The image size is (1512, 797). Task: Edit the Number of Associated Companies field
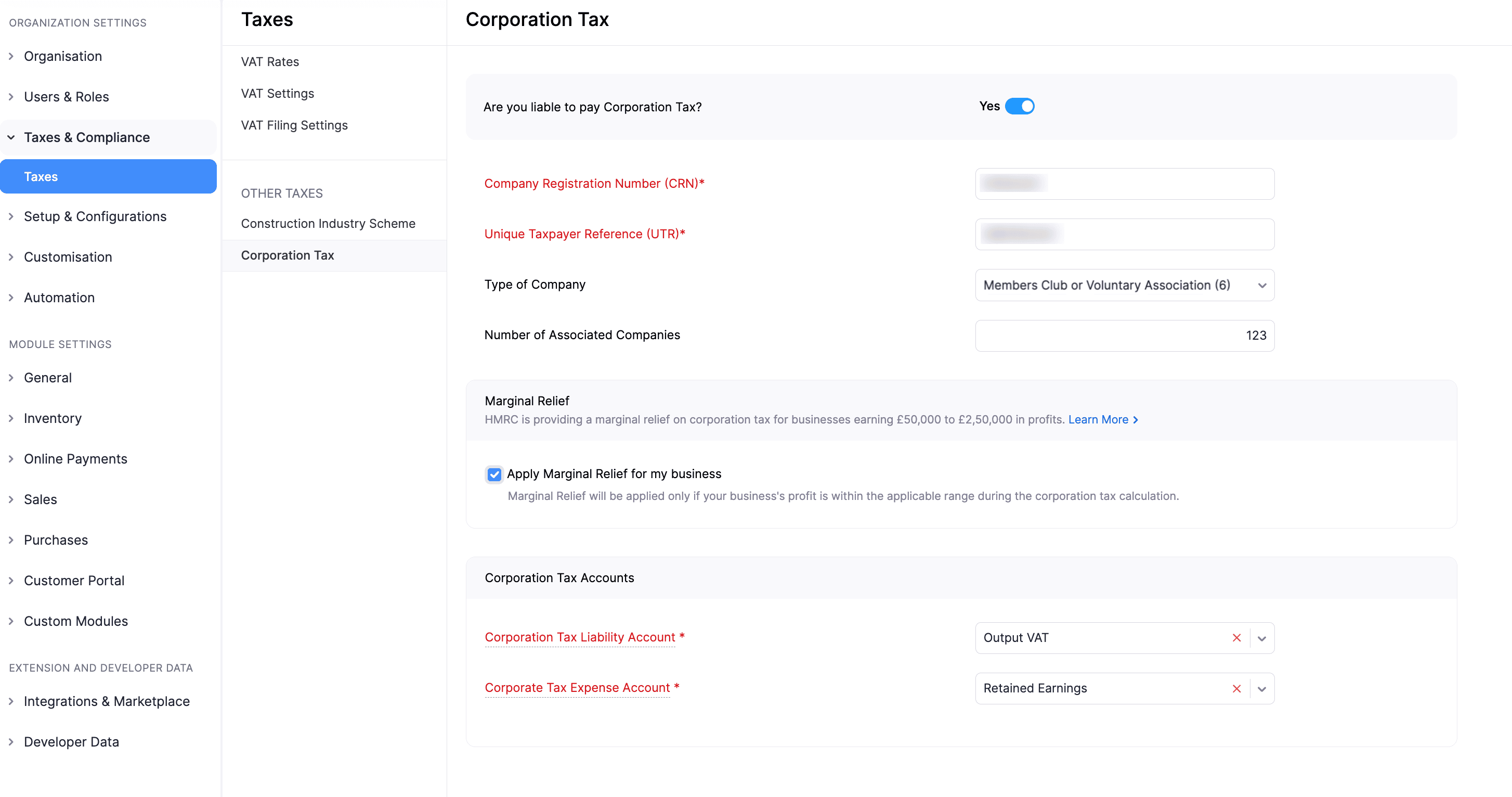[x=1124, y=336]
